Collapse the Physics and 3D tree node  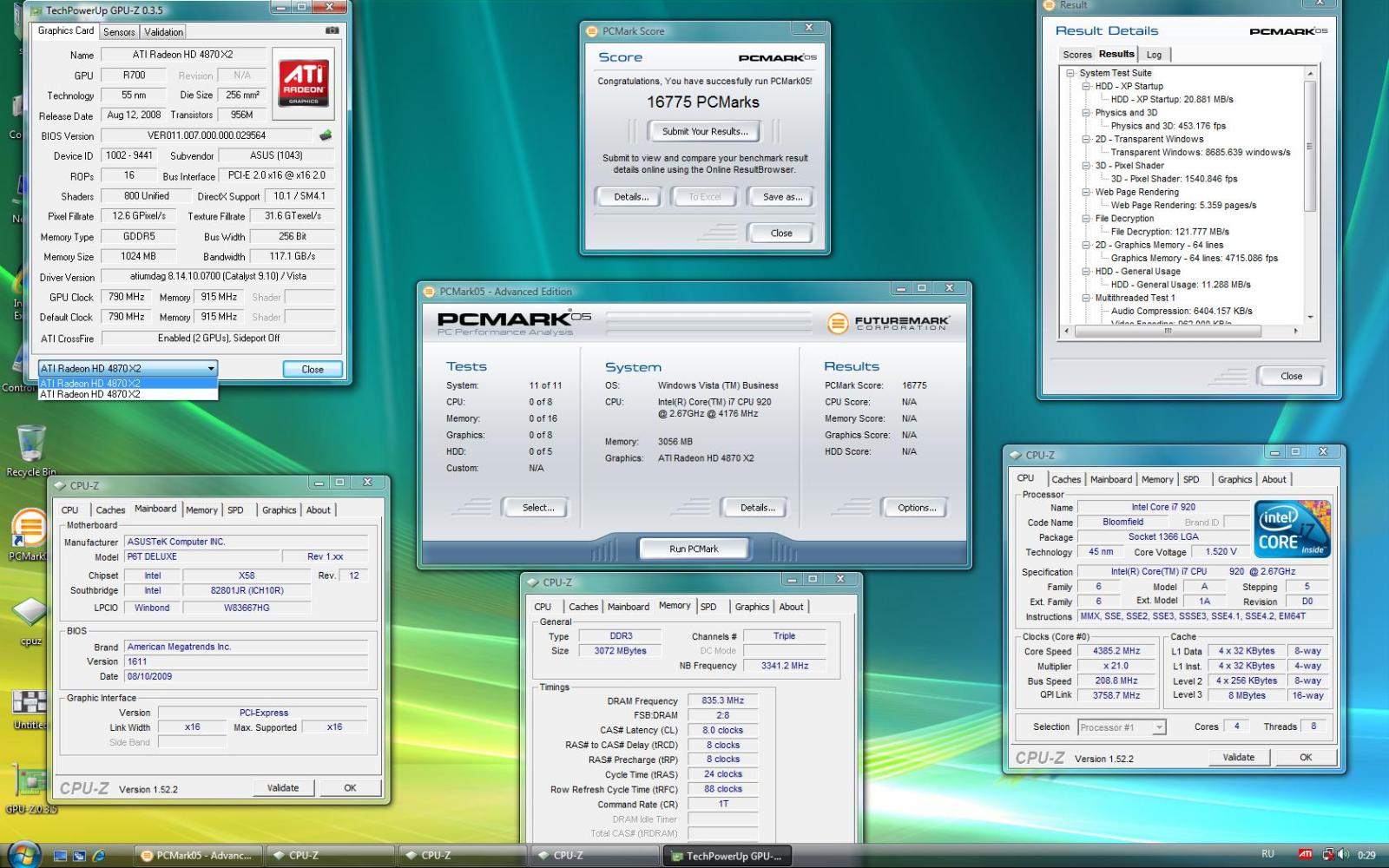(x=1086, y=113)
